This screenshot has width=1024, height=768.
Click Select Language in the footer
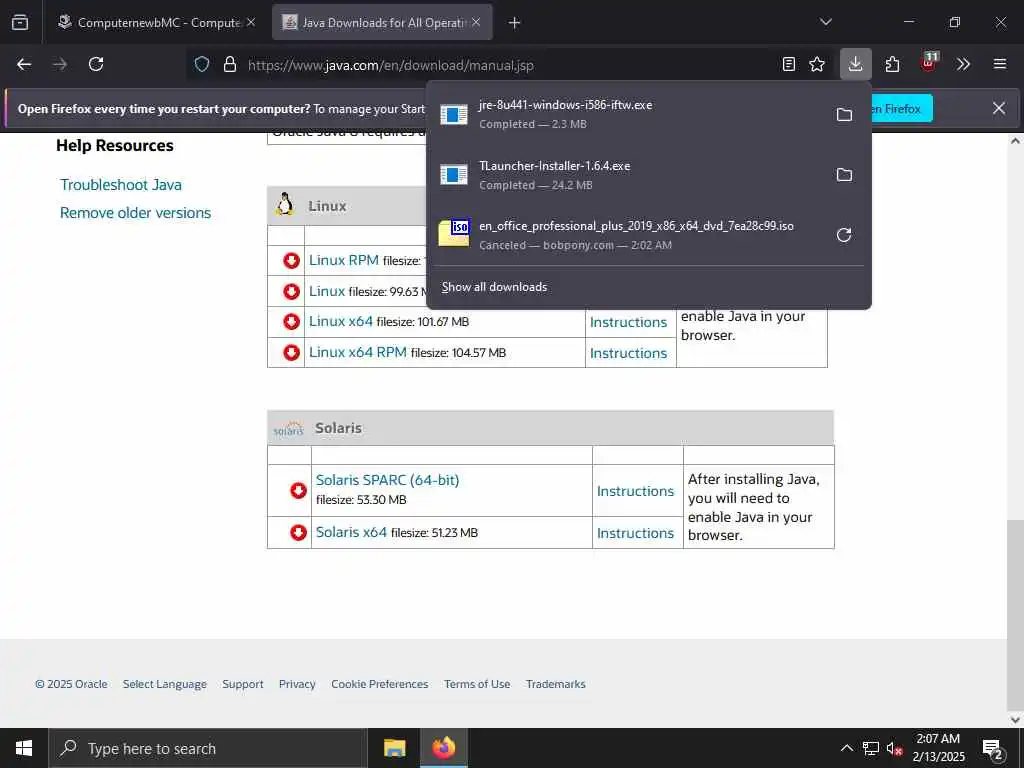[165, 684]
